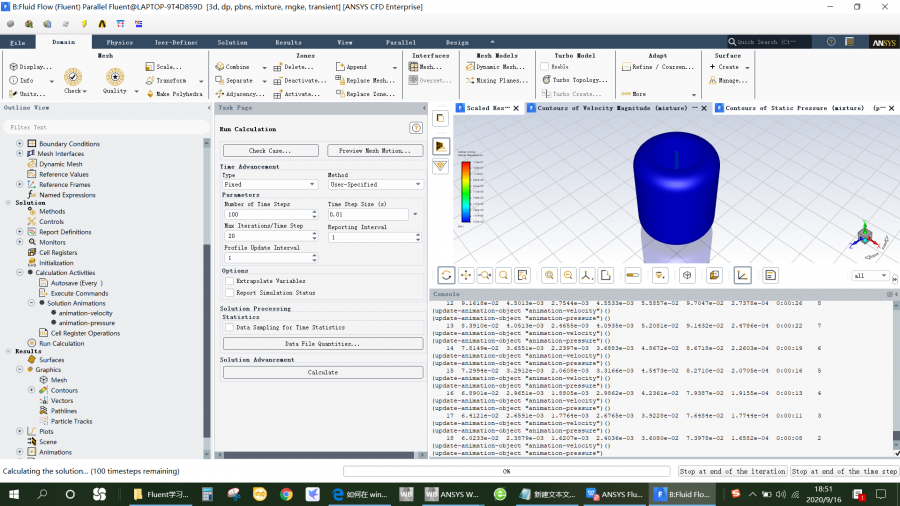This screenshot has height=506, width=900.
Task: Click the rotate view tool icon
Action: tap(446, 275)
